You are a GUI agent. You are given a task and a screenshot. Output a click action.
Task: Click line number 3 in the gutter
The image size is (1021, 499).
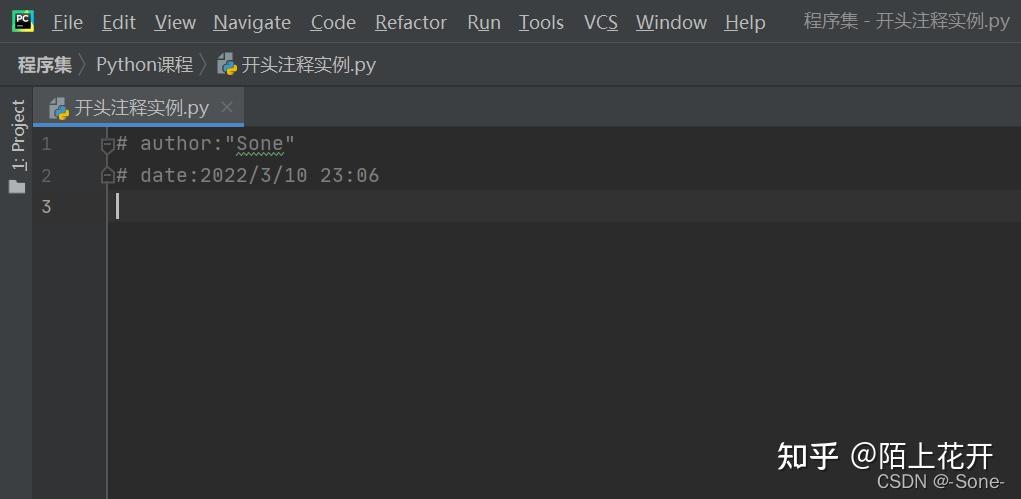[46, 207]
